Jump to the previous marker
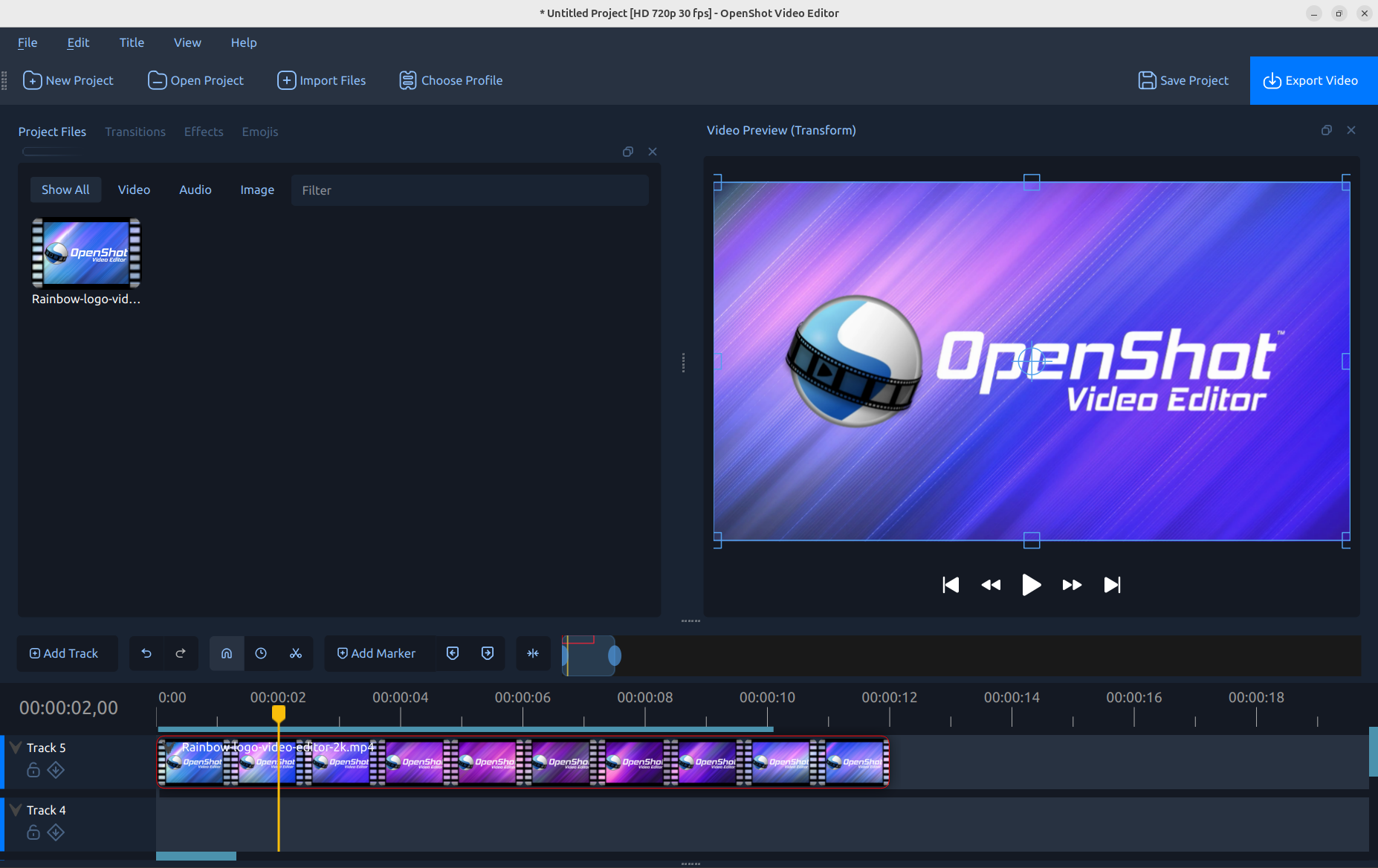 click(453, 653)
